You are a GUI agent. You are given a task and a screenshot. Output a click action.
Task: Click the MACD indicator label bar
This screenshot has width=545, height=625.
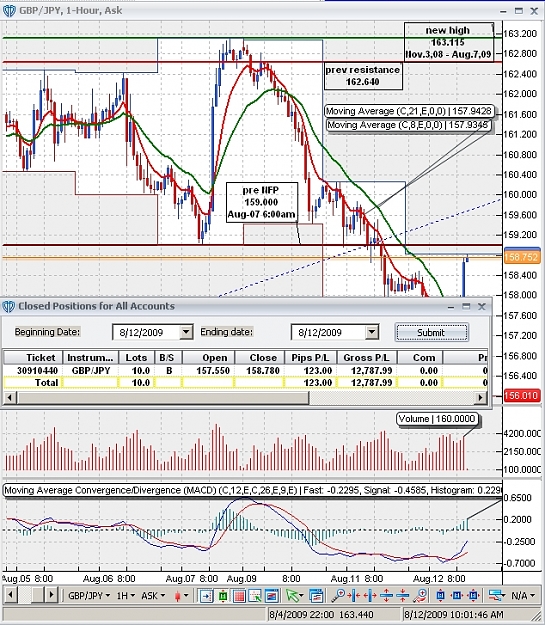coord(253,490)
